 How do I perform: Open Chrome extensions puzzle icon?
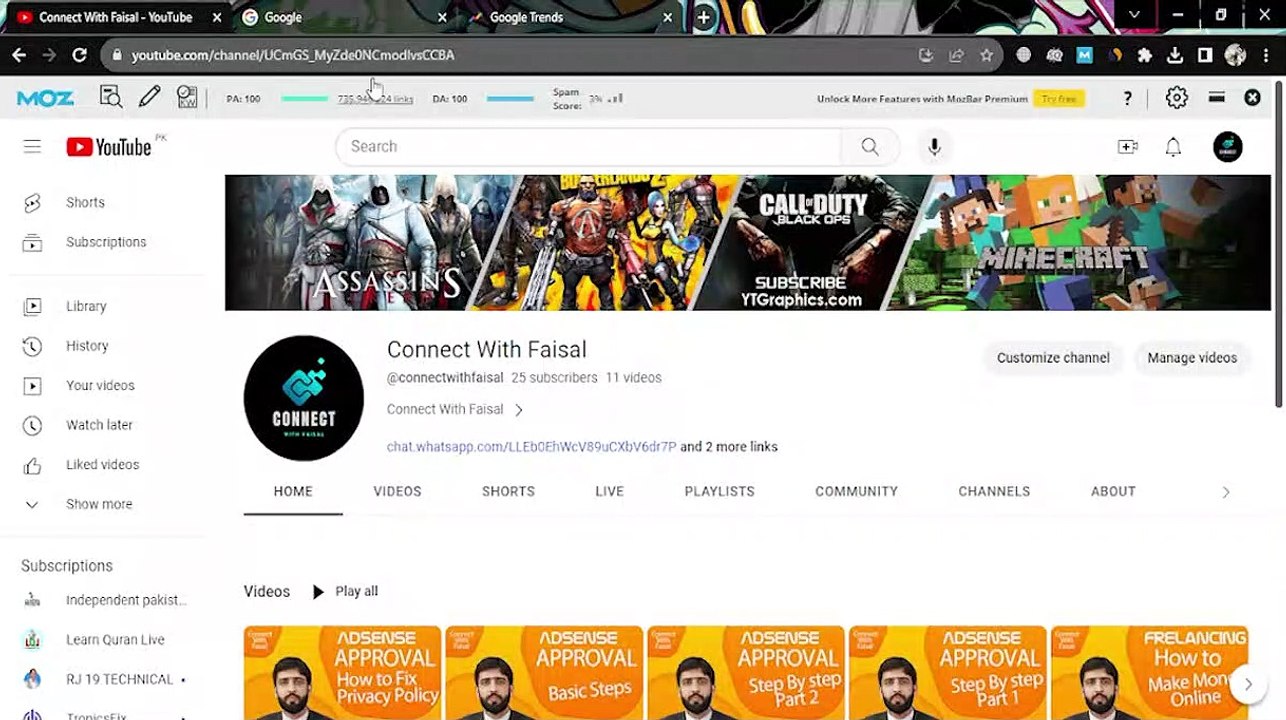coord(1144,55)
